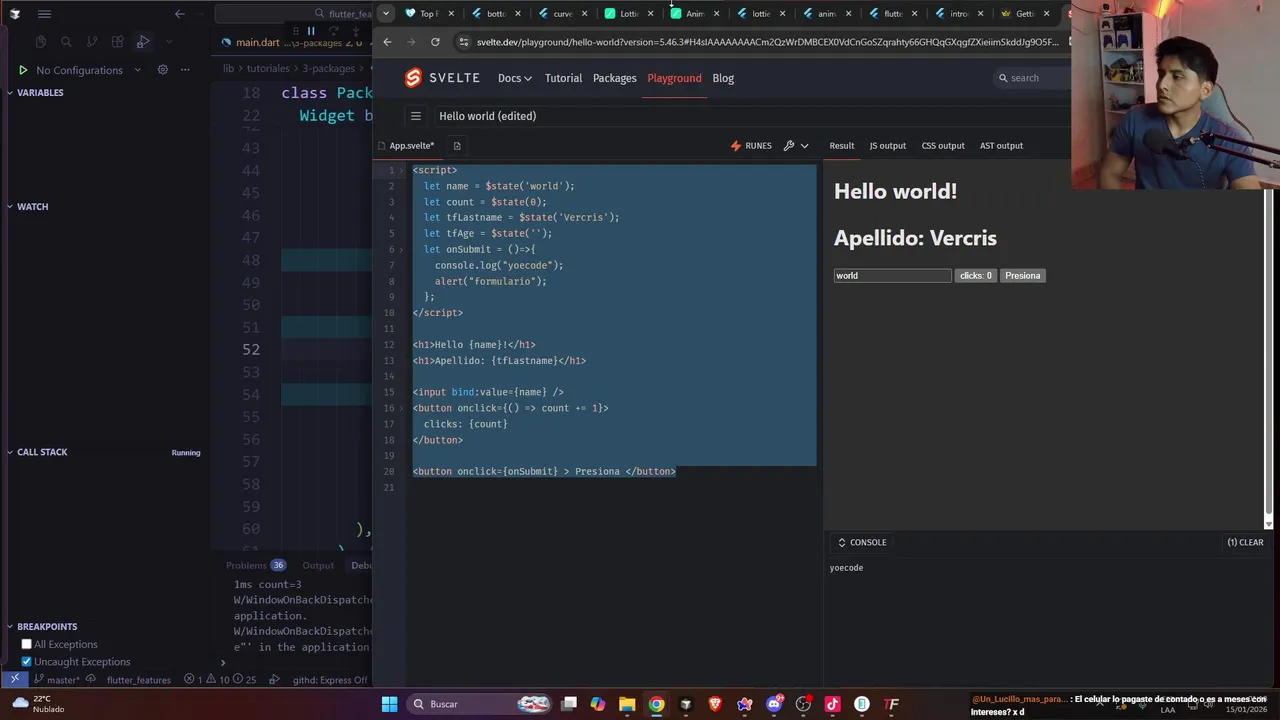Viewport: 1280px width, 720px height.
Task: Reload the Svelte playground page
Action: pos(435,42)
